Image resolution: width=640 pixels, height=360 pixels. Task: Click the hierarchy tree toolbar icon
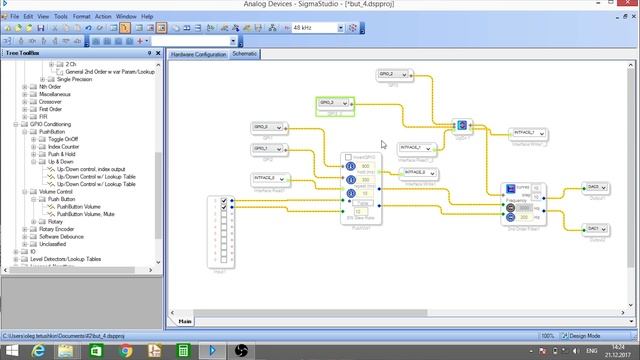pos(273,28)
